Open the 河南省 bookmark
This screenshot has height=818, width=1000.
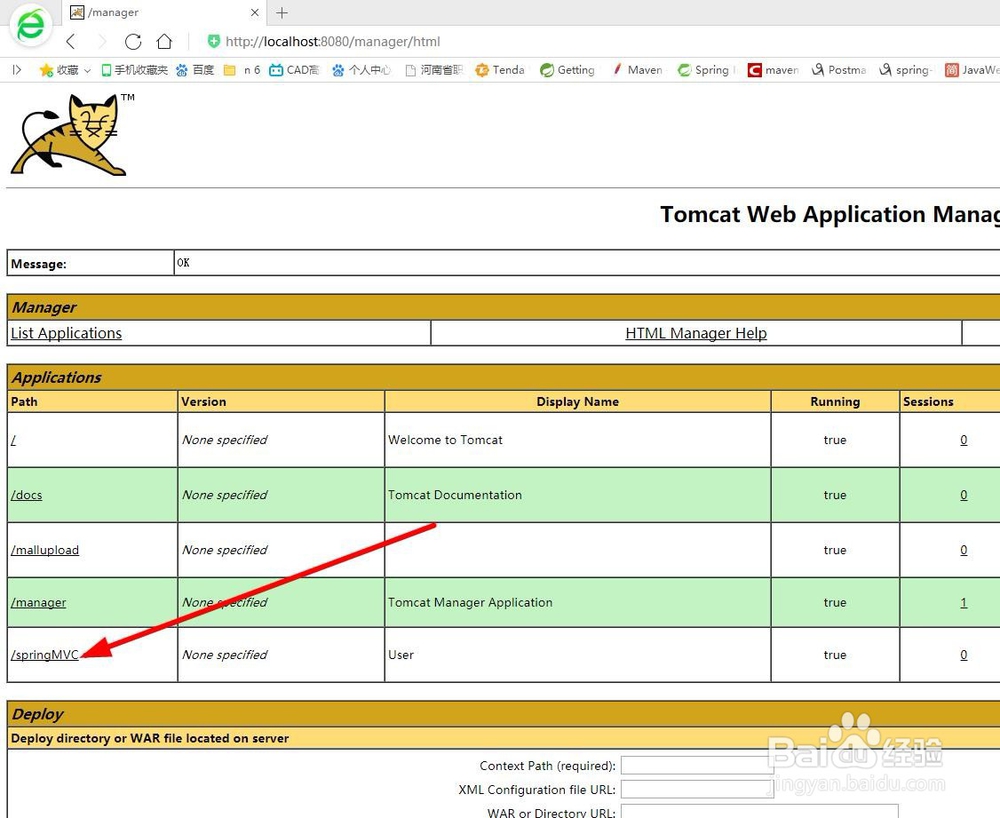pyautogui.click(x=434, y=69)
